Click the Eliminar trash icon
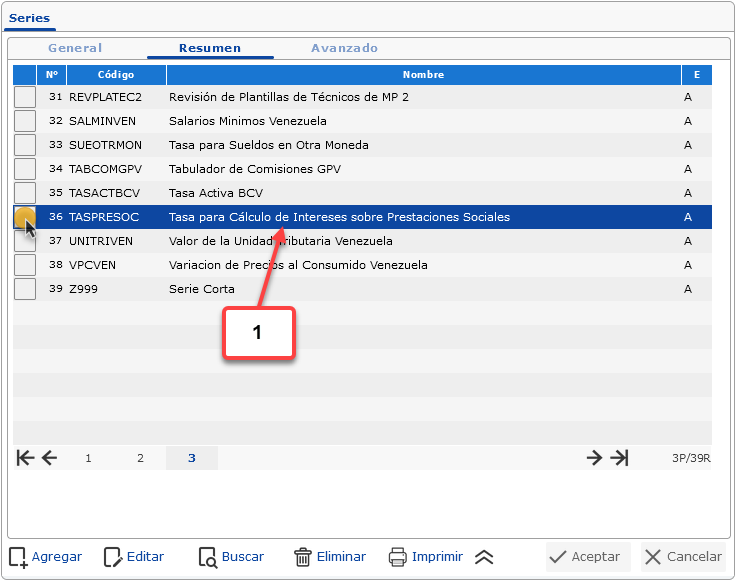Screen dimensions: 736x581 point(303,557)
